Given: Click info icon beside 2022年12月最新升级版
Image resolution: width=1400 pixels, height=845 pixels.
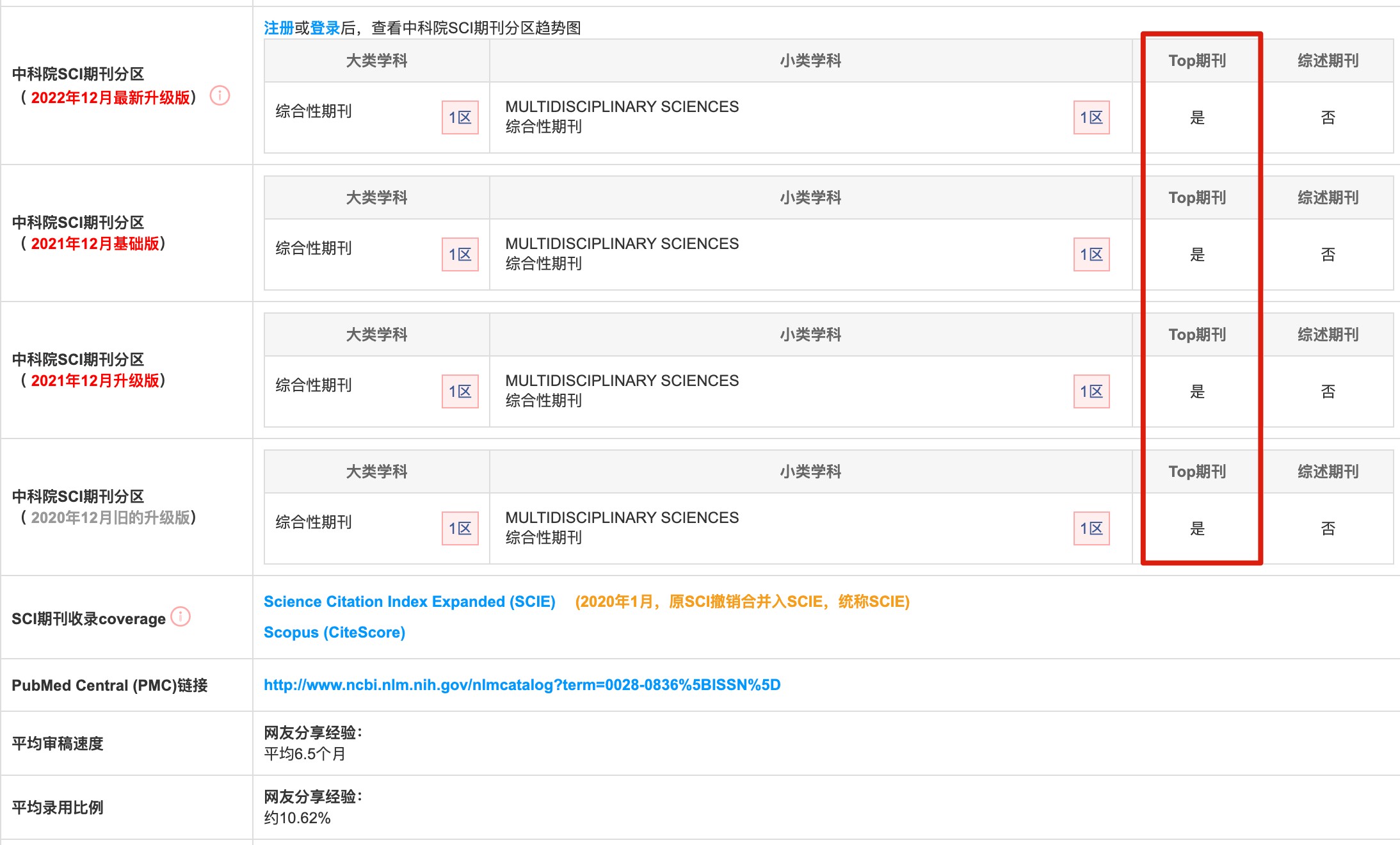Looking at the screenshot, I should pos(220,96).
